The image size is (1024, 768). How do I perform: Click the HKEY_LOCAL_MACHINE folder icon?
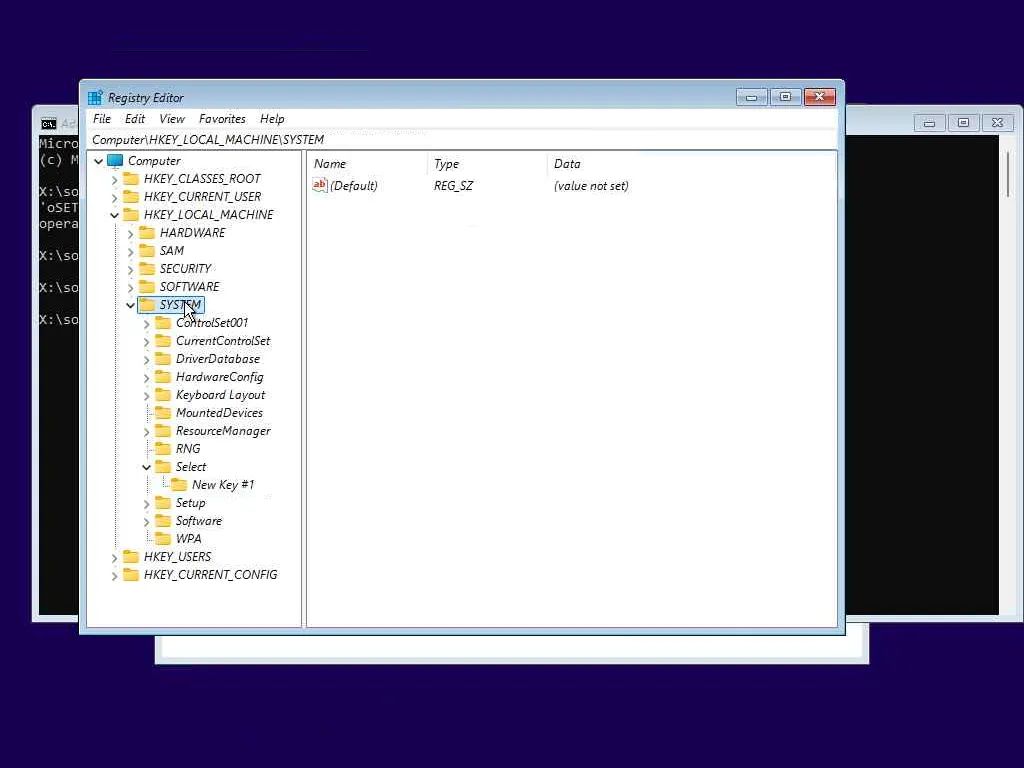(x=131, y=215)
